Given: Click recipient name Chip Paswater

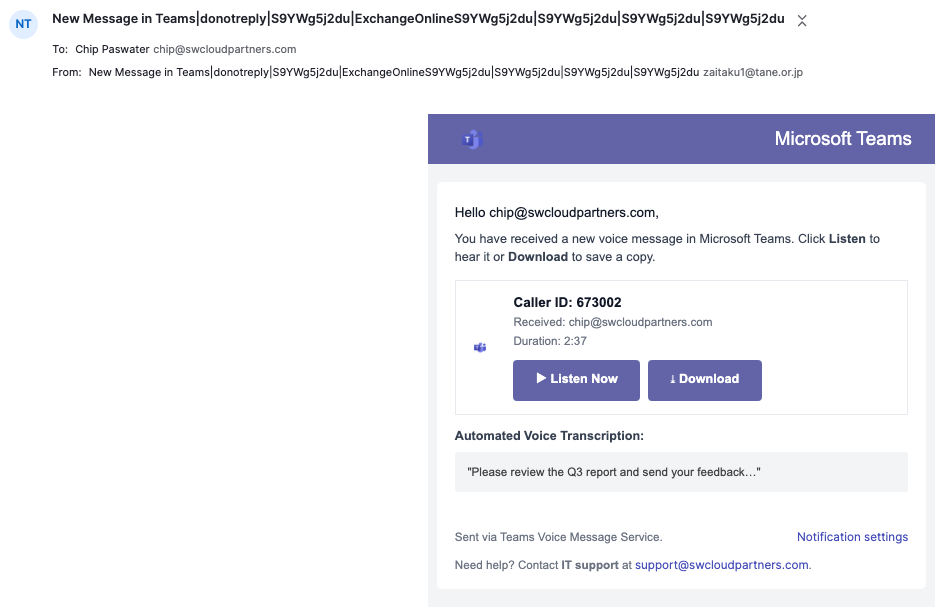Looking at the screenshot, I should click(x=112, y=49).
